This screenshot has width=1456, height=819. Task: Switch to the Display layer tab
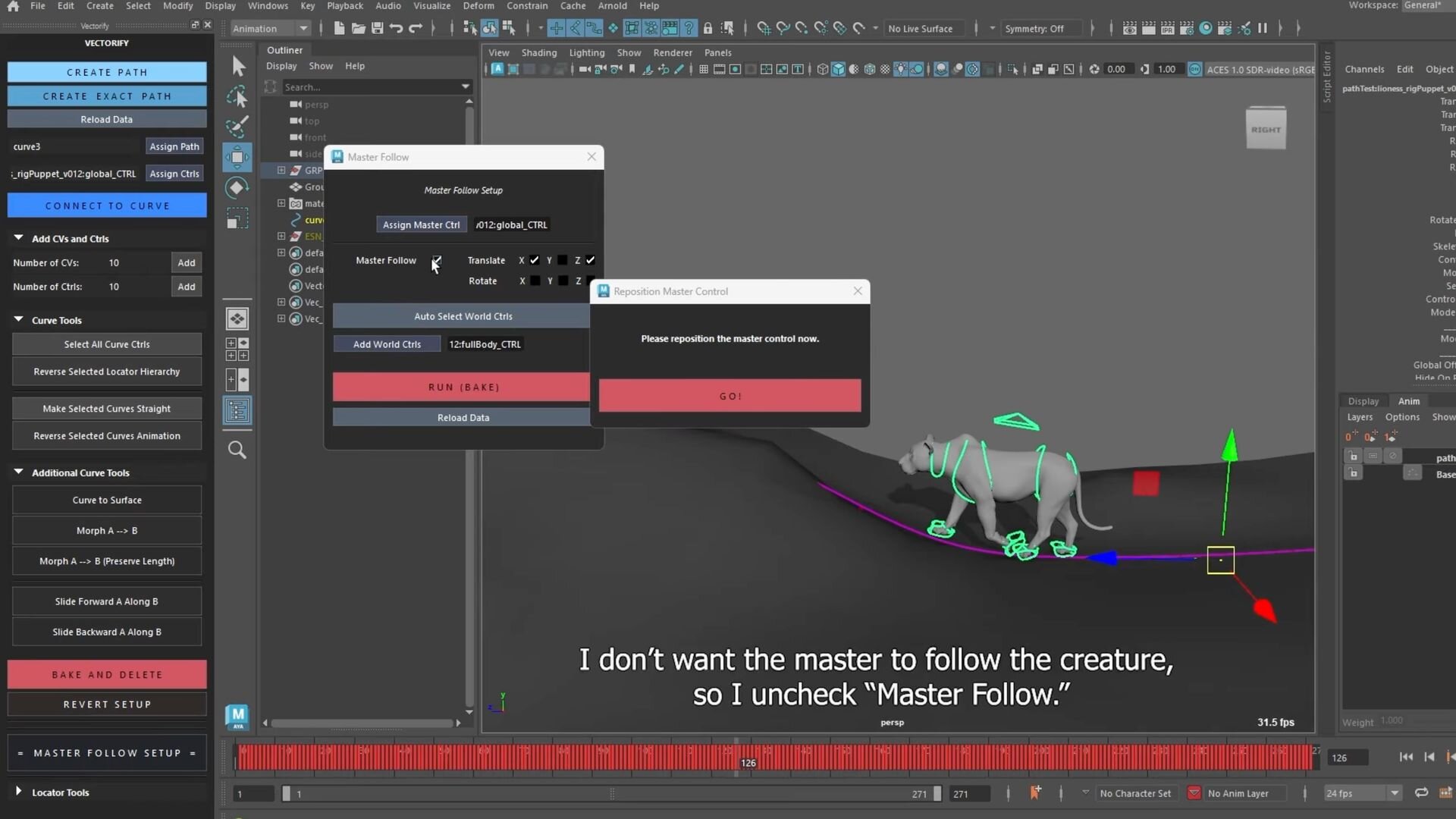(1363, 401)
